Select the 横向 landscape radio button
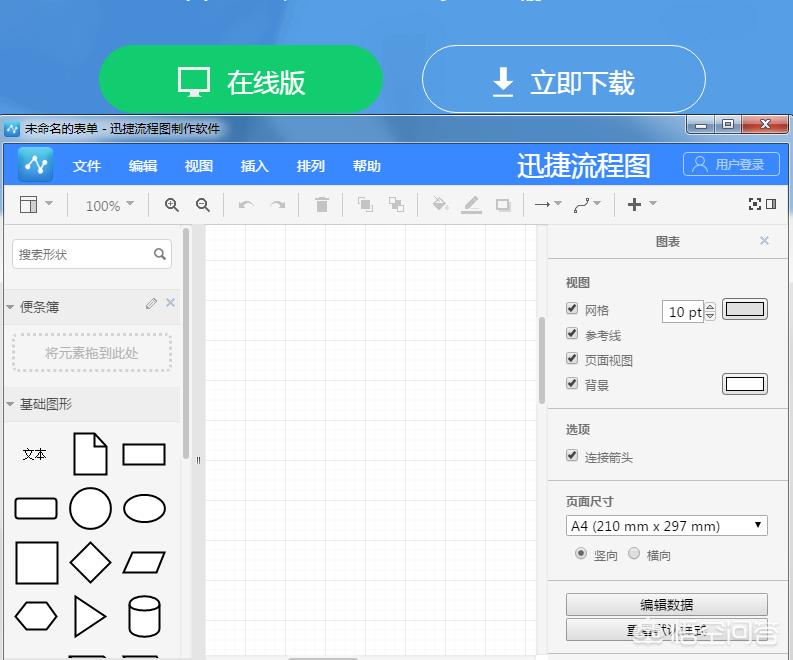 (634, 553)
